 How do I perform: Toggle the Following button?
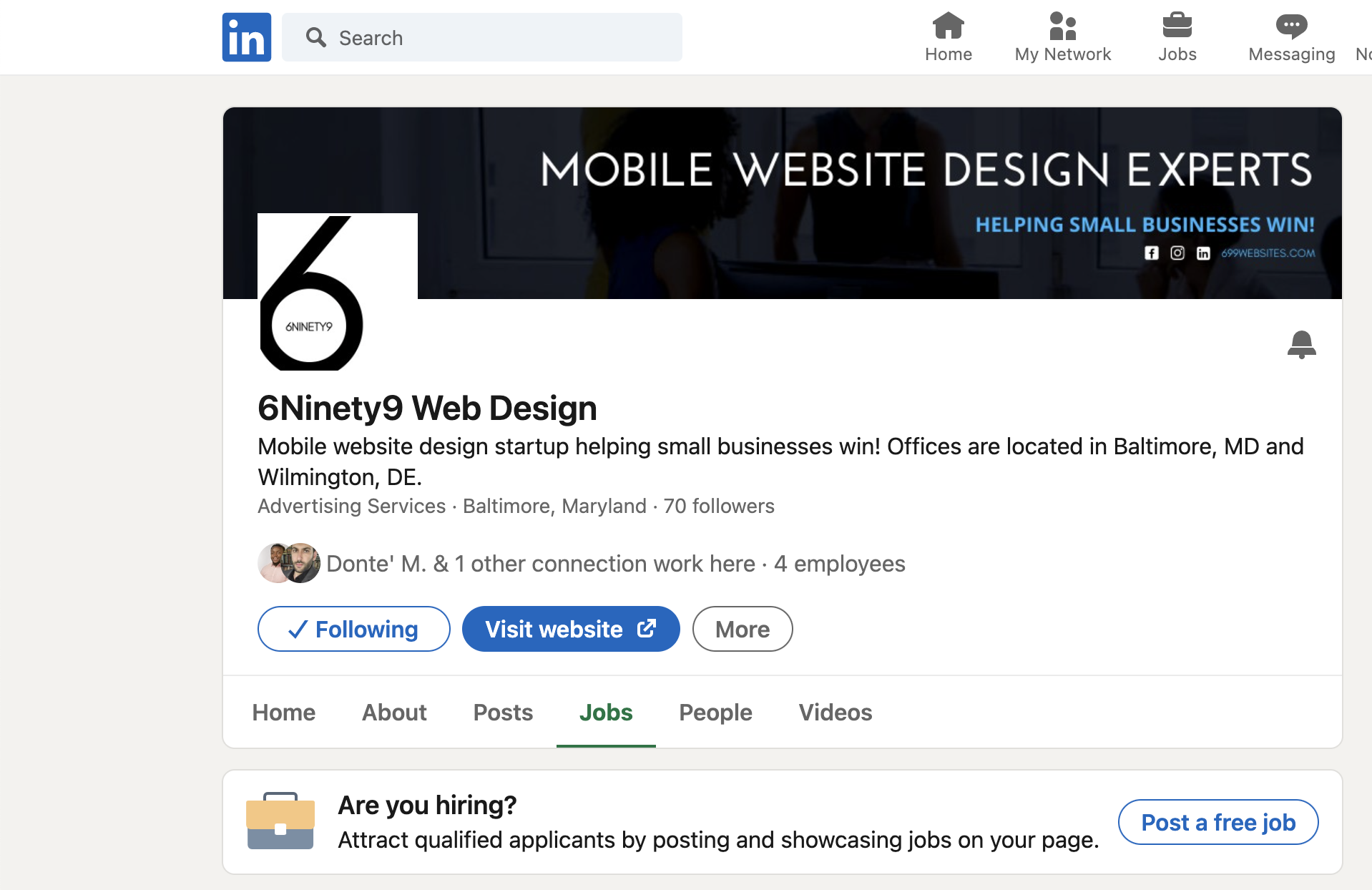click(353, 629)
